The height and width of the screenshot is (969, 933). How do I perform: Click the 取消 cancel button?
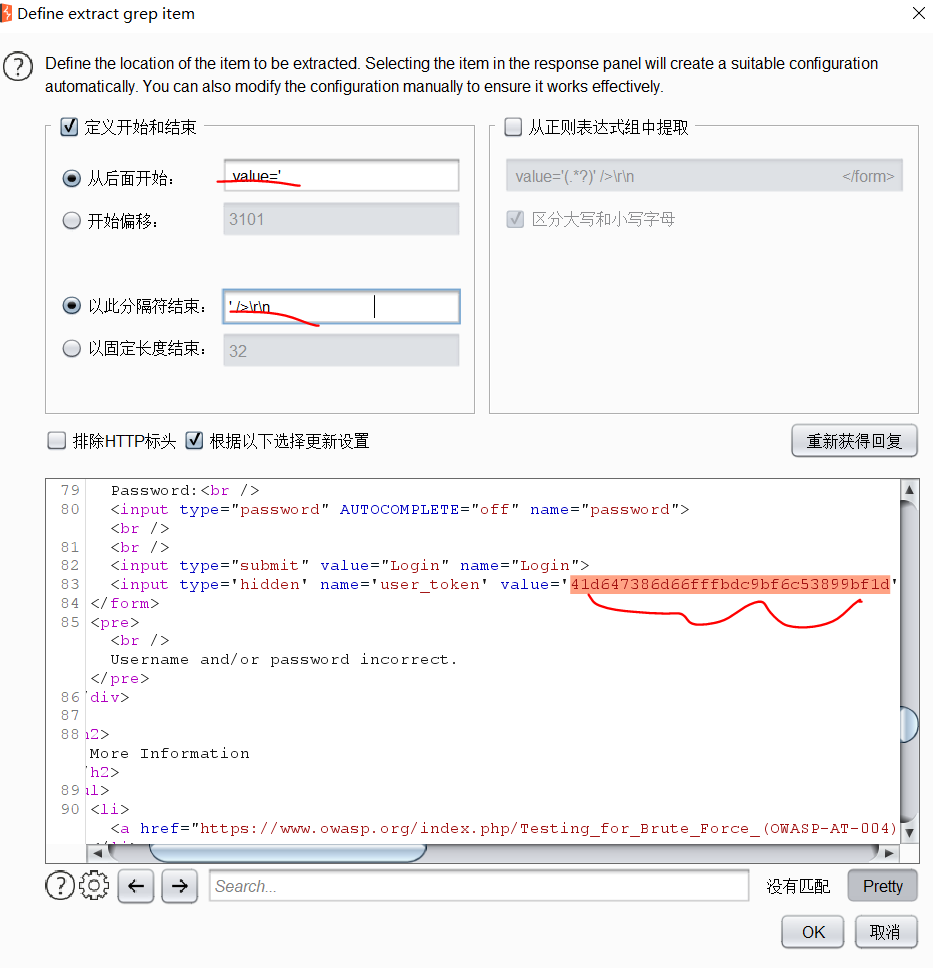(885, 932)
